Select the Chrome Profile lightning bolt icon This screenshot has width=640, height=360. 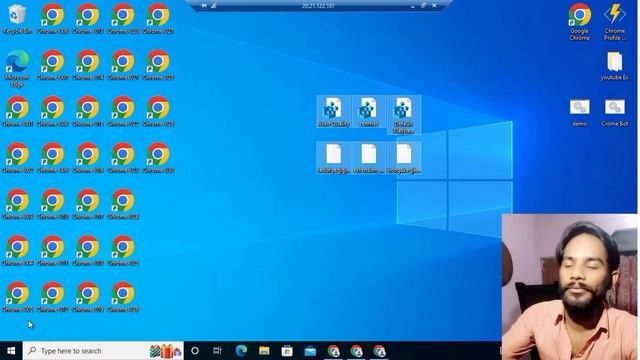click(x=615, y=21)
